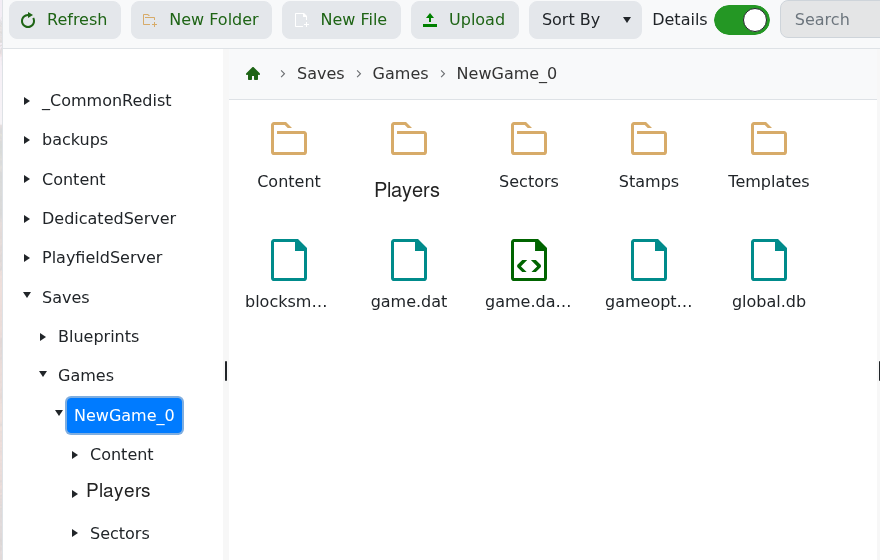Select DedicatedServer in folder tree

(x=109, y=218)
